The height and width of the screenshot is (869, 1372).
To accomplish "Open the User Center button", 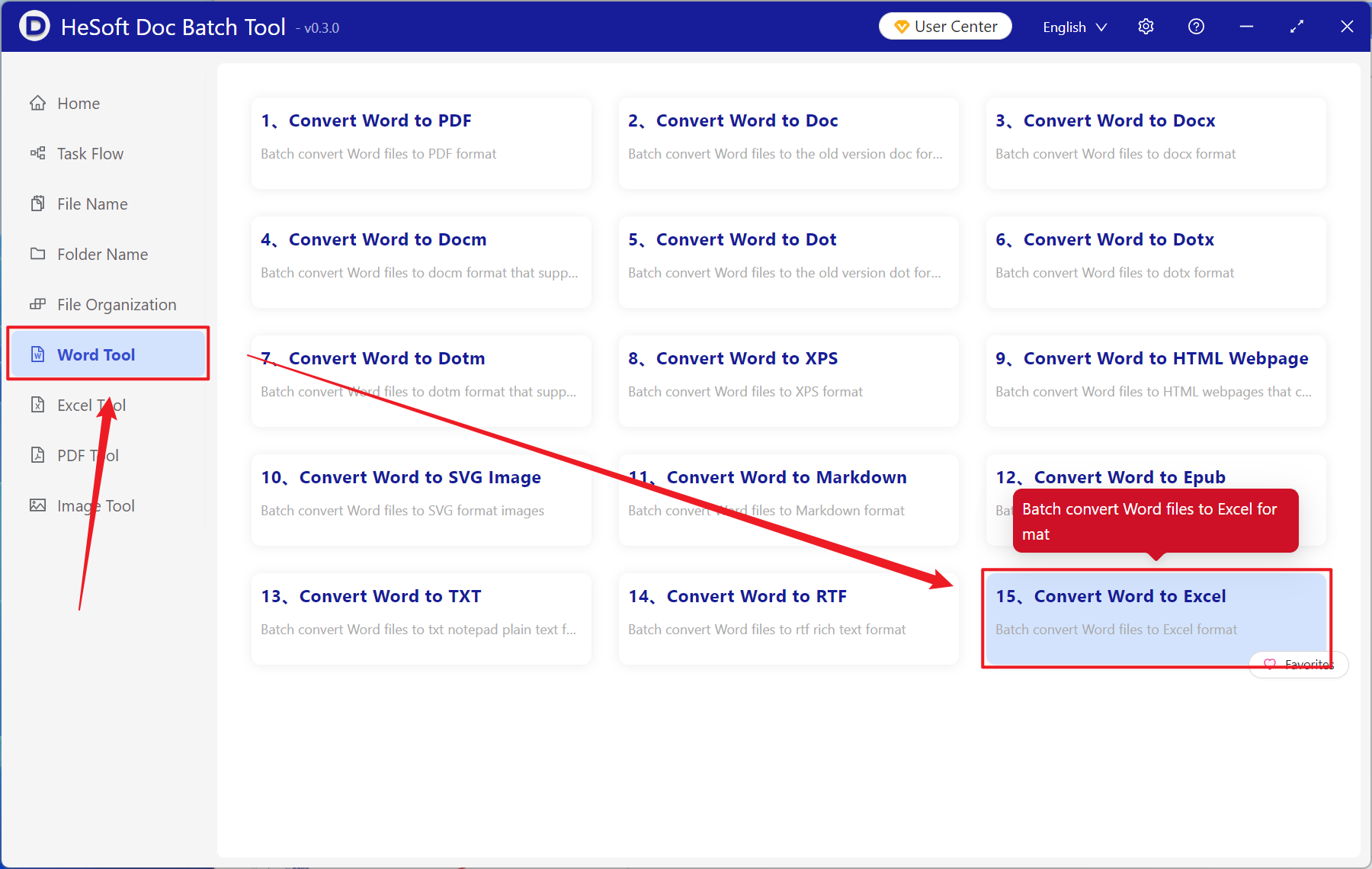I will point(945,27).
